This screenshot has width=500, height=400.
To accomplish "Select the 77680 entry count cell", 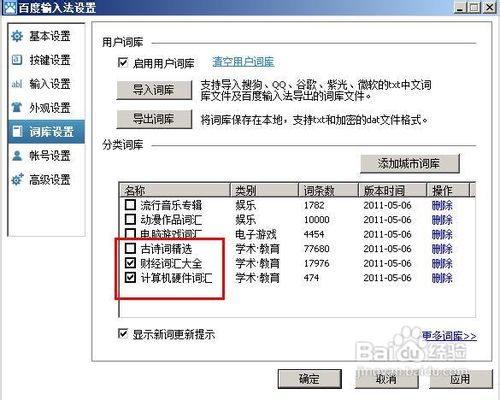I will [316, 249].
